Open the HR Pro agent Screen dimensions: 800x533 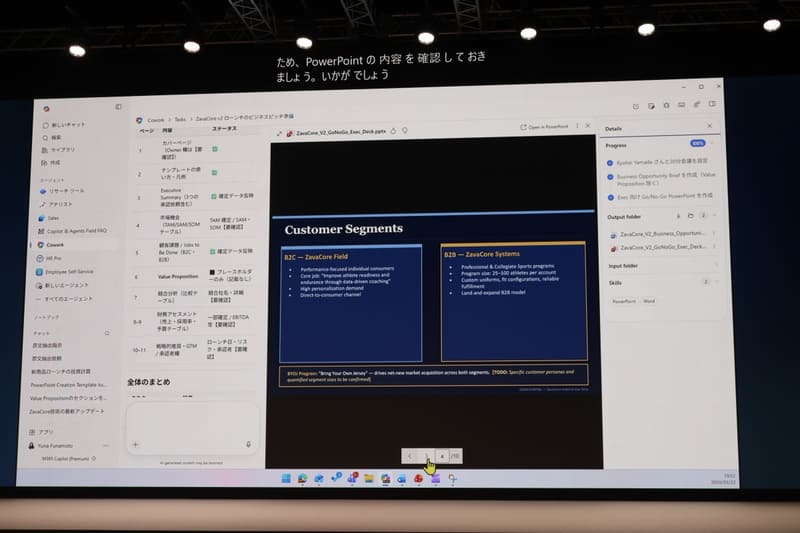pos(48,258)
